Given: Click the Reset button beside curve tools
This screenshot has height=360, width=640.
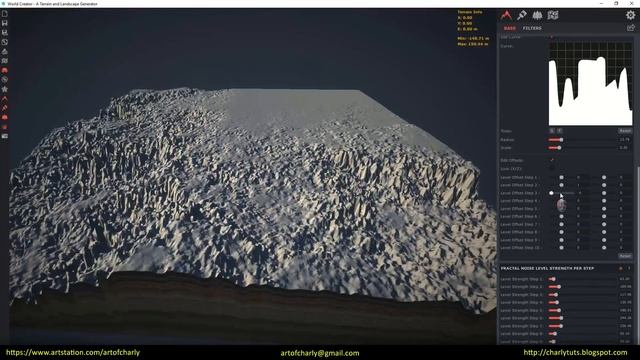Looking at the screenshot, I should click(x=625, y=131).
